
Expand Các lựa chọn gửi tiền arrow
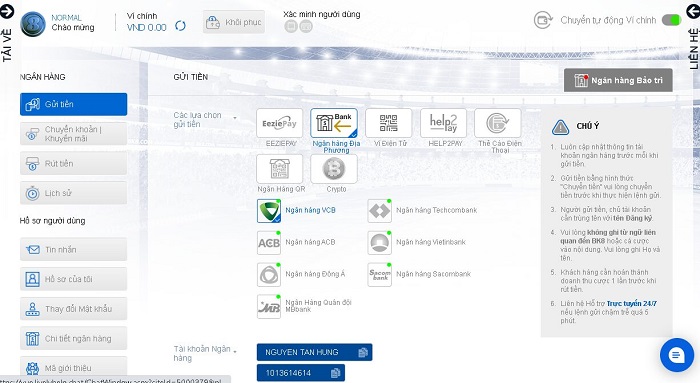(235, 118)
